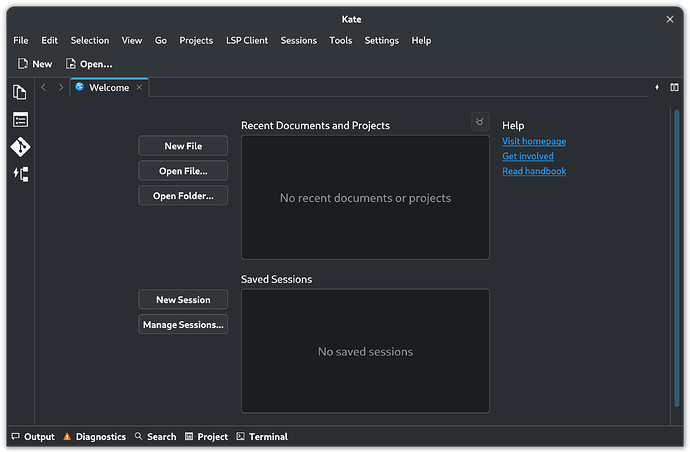Toggle the Terminal bottom panel
This screenshot has height=452, width=690.
(x=262, y=437)
